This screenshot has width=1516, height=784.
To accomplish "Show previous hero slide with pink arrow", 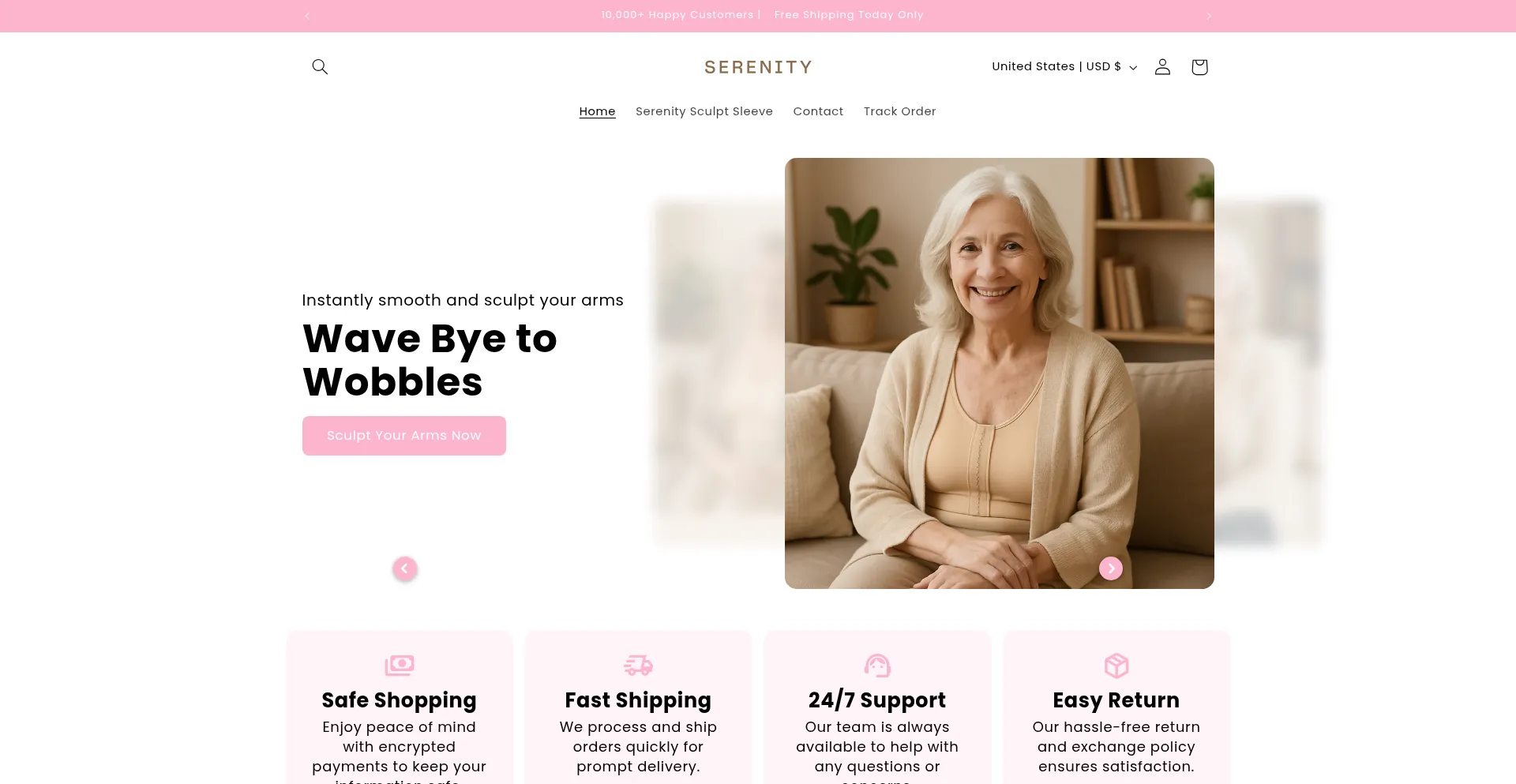I will click(x=405, y=568).
